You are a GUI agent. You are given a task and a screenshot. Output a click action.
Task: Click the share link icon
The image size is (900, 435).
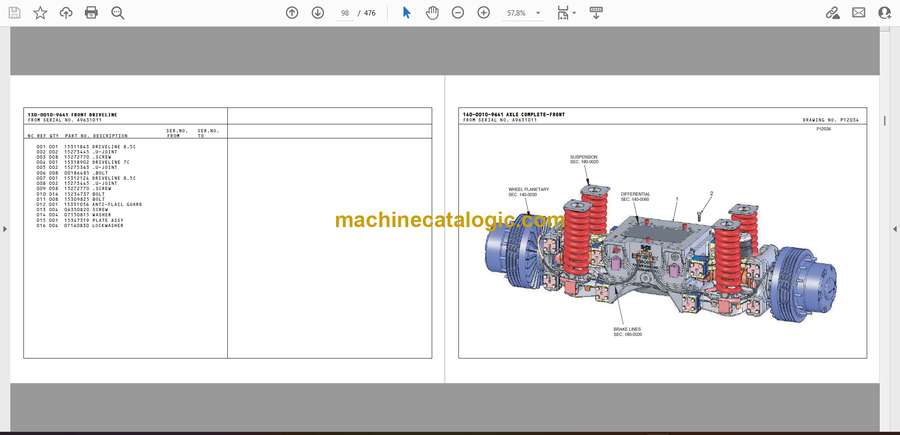tap(832, 13)
